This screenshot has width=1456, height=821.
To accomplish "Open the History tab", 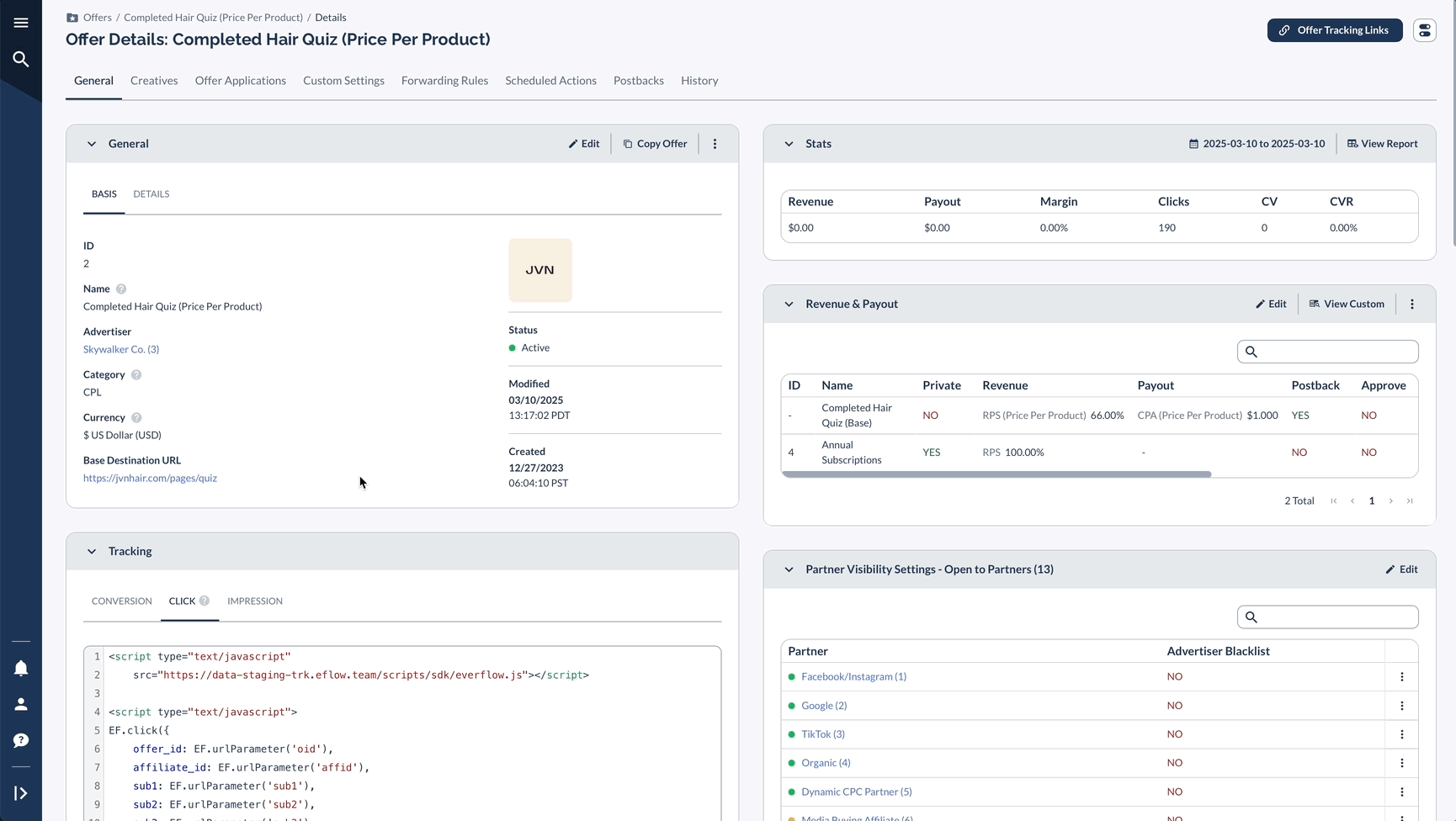I will point(699,81).
